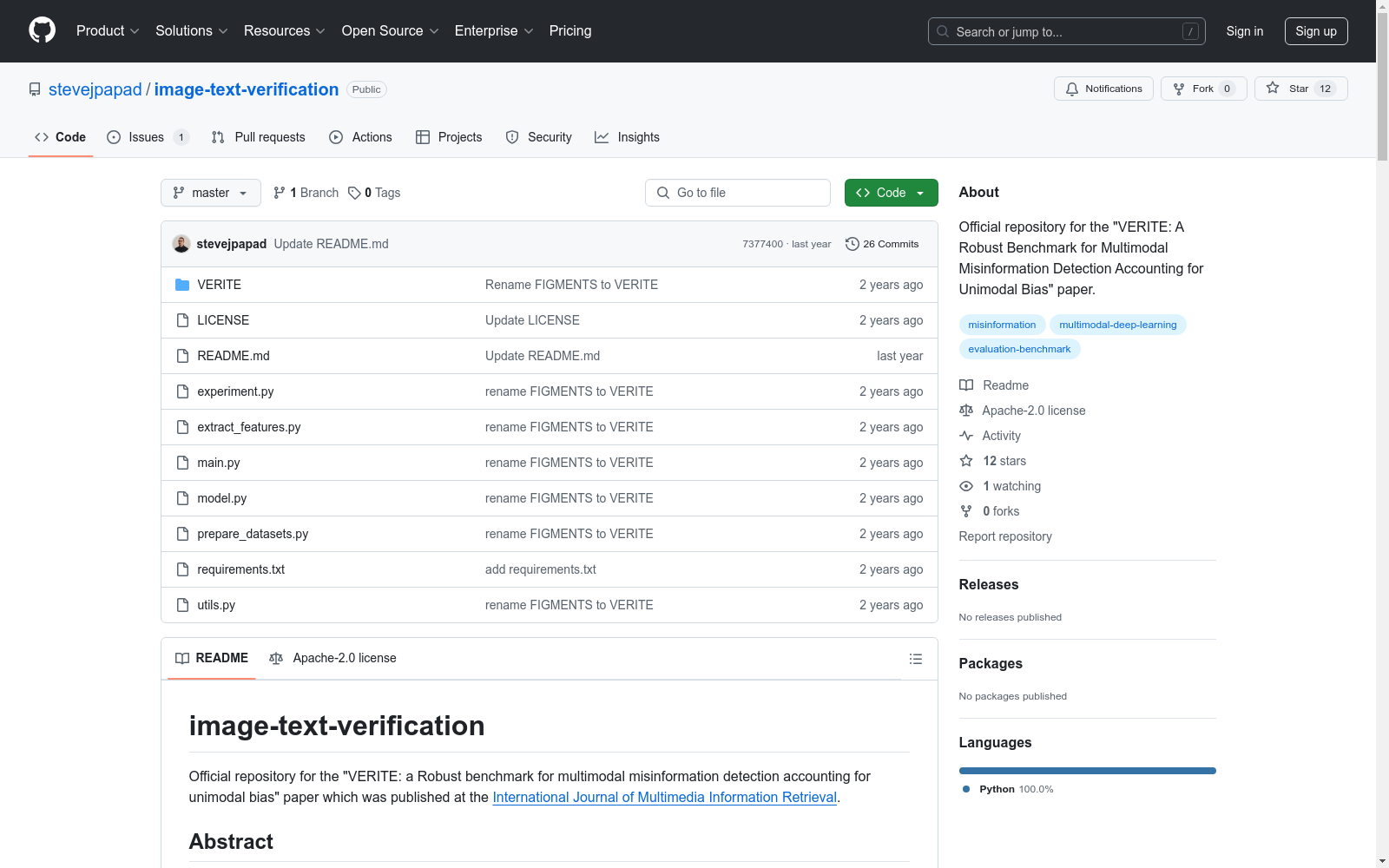
Task: Switch to the Issues tab
Action: [x=148, y=137]
